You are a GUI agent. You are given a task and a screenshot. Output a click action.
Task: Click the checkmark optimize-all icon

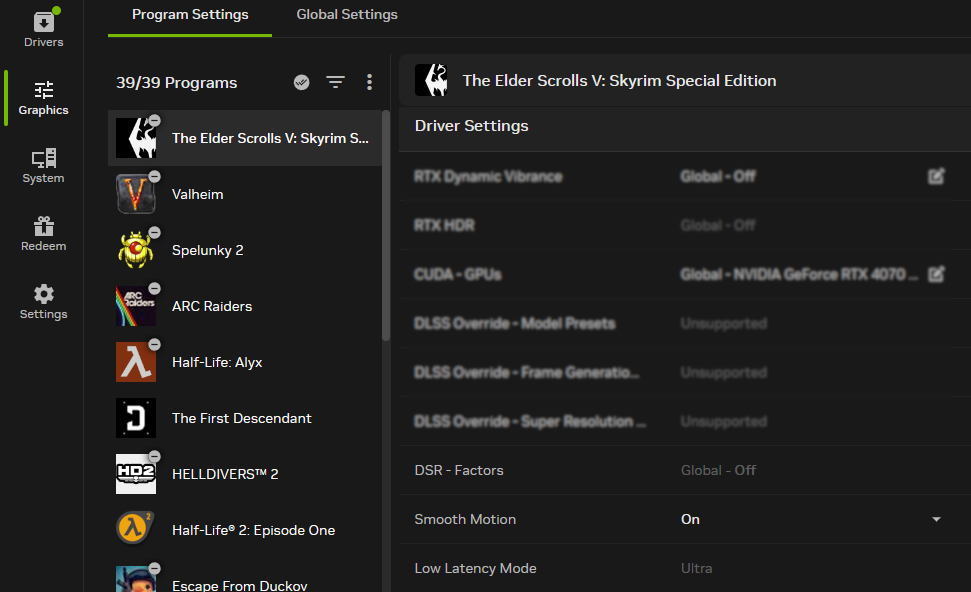point(302,82)
